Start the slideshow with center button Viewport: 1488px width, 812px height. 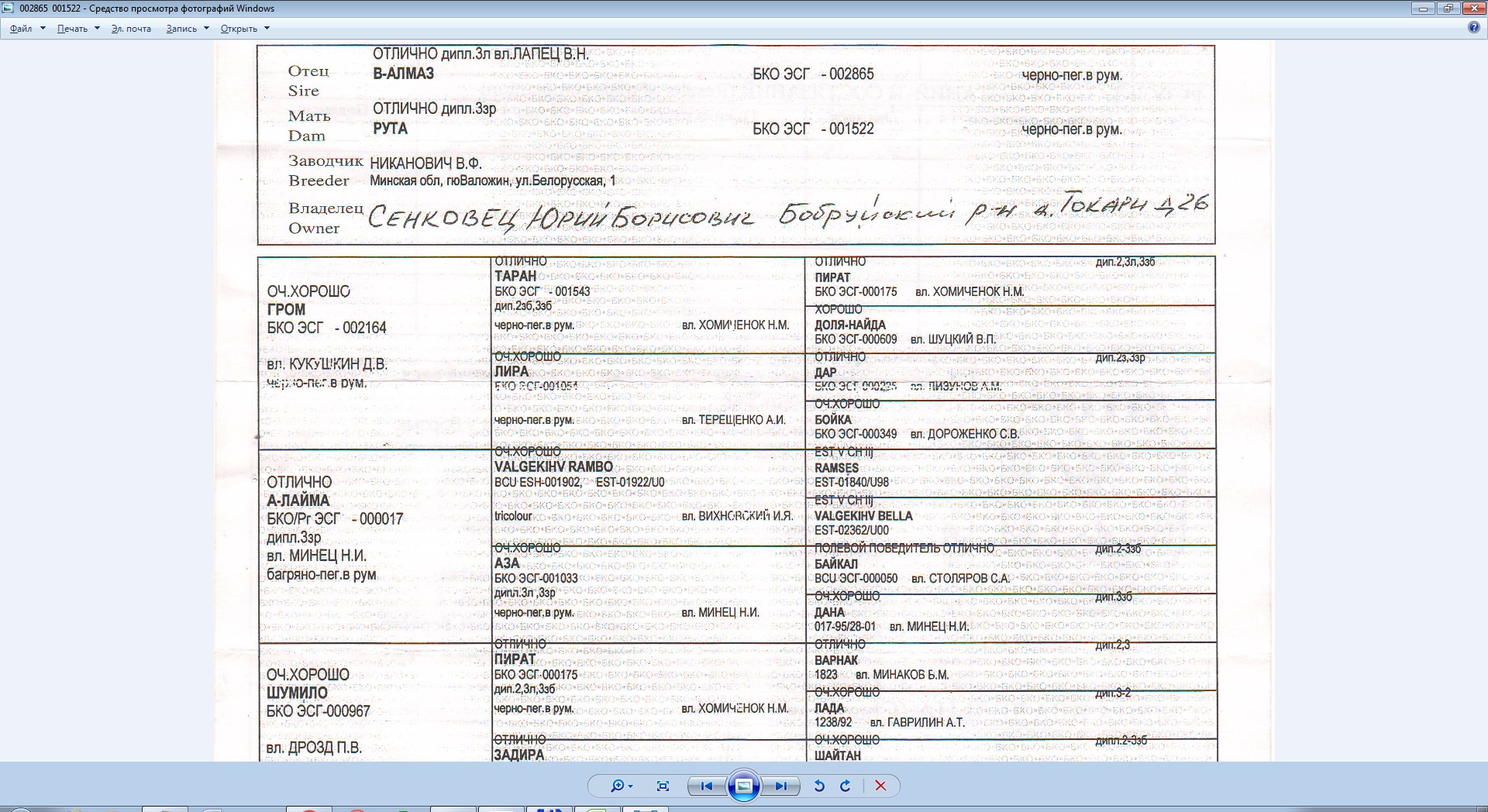[x=743, y=786]
